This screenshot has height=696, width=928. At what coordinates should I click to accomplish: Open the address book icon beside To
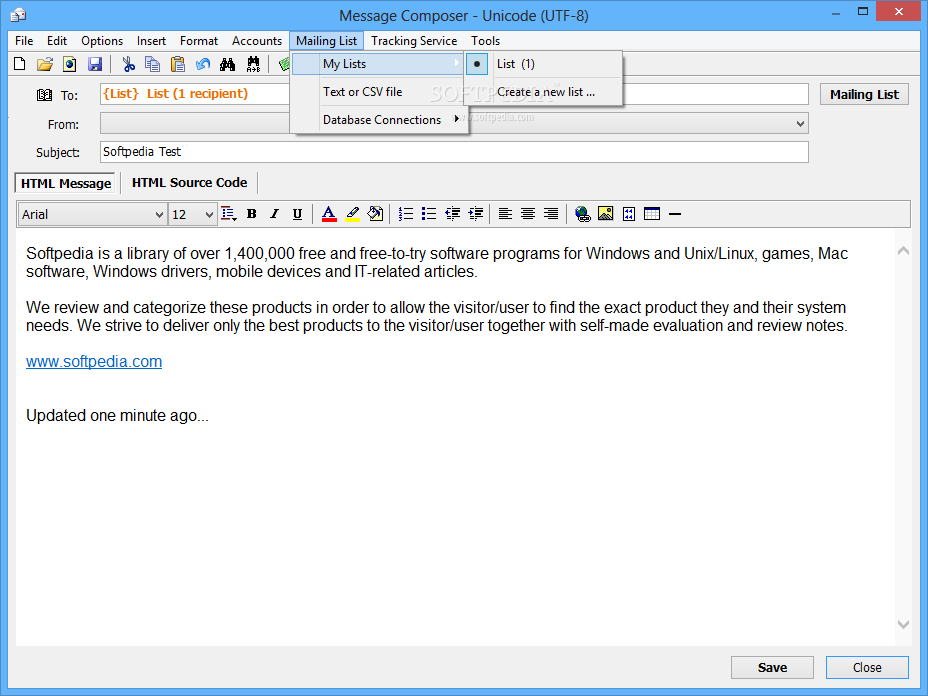coord(44,95)
